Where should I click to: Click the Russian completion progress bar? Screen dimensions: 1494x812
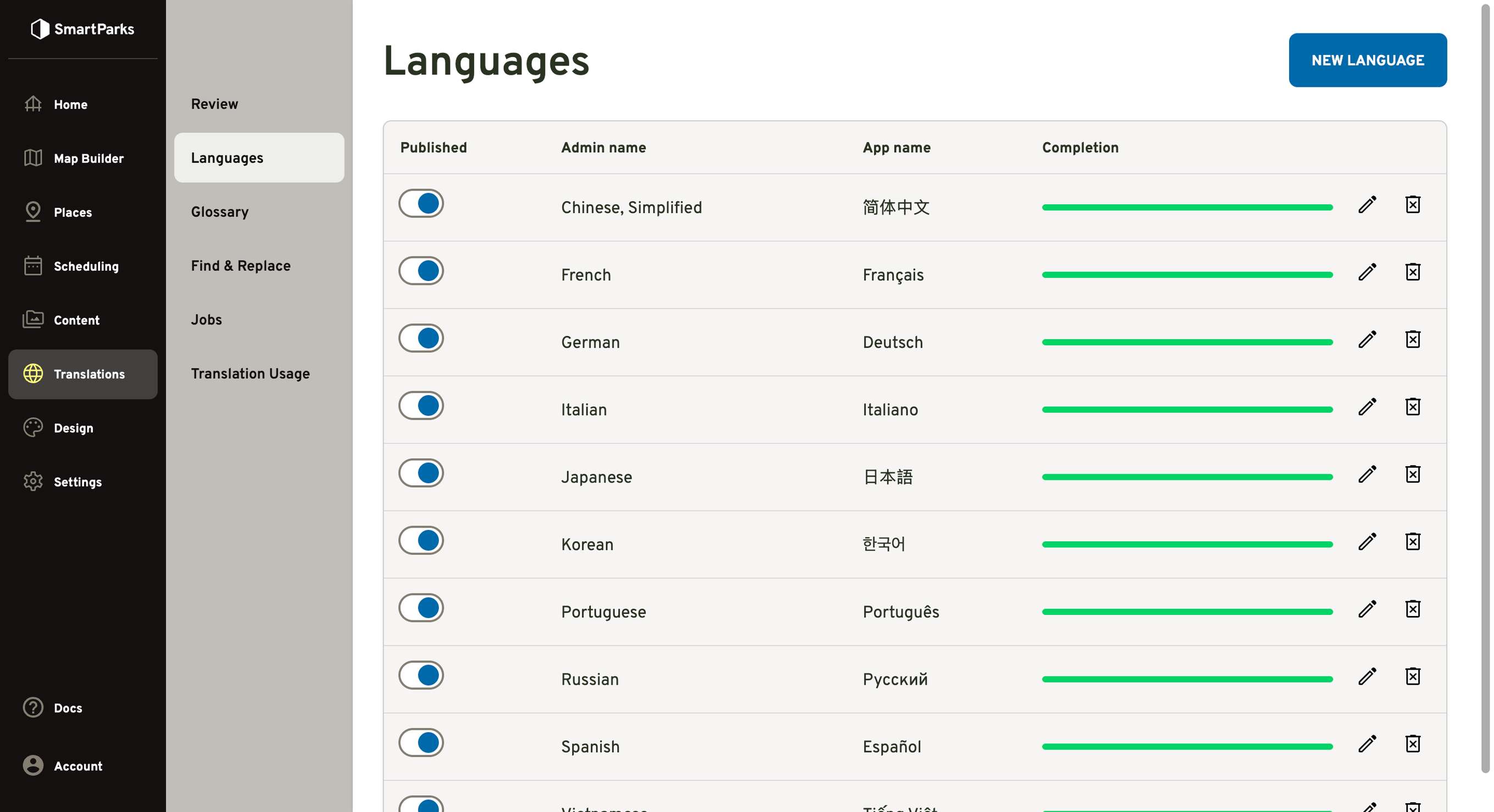tap(1187, 679)
